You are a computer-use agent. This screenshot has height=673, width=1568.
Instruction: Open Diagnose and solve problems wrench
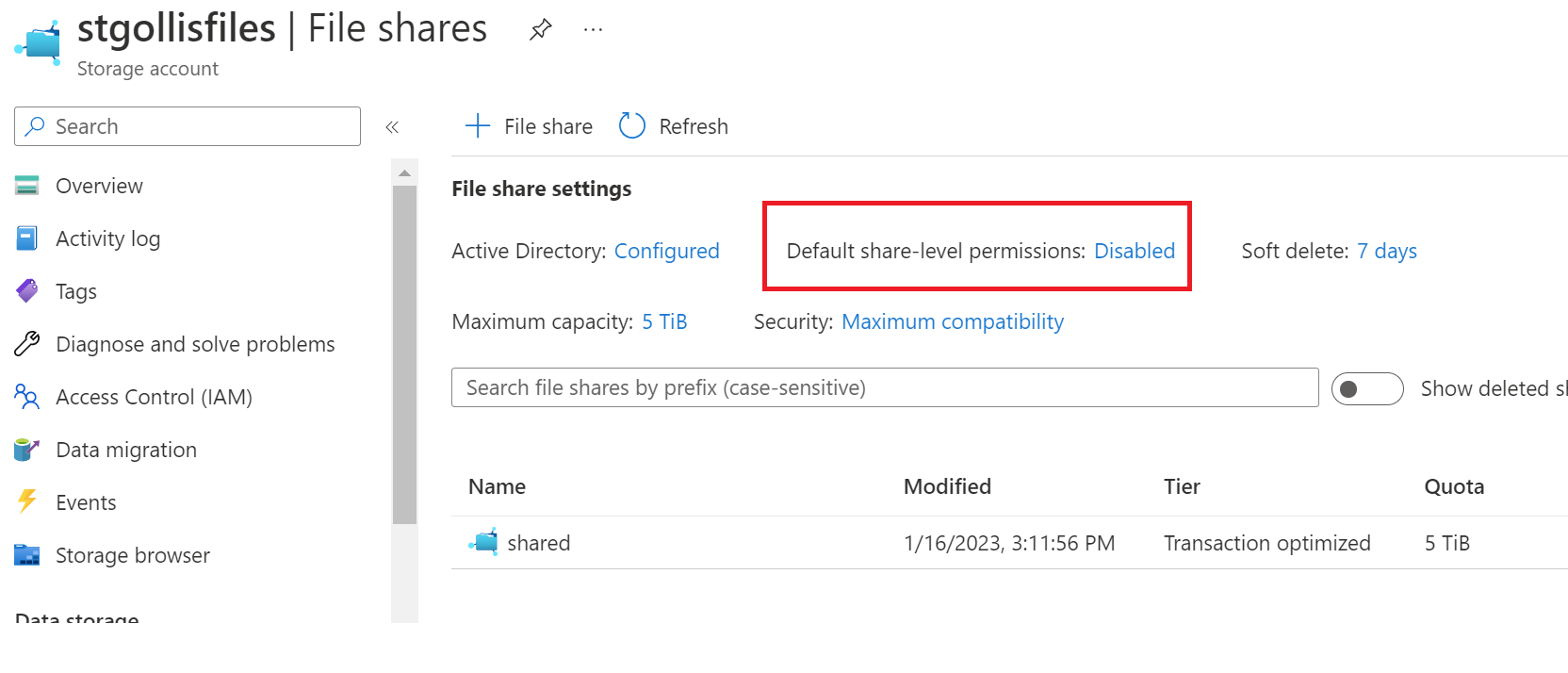click(27, 344)
